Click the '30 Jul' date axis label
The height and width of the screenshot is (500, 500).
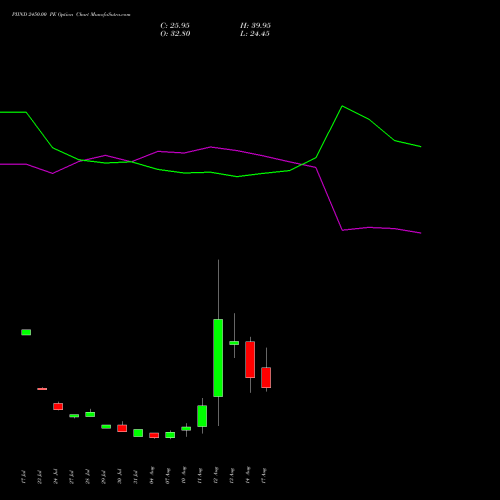click(119, 477)
